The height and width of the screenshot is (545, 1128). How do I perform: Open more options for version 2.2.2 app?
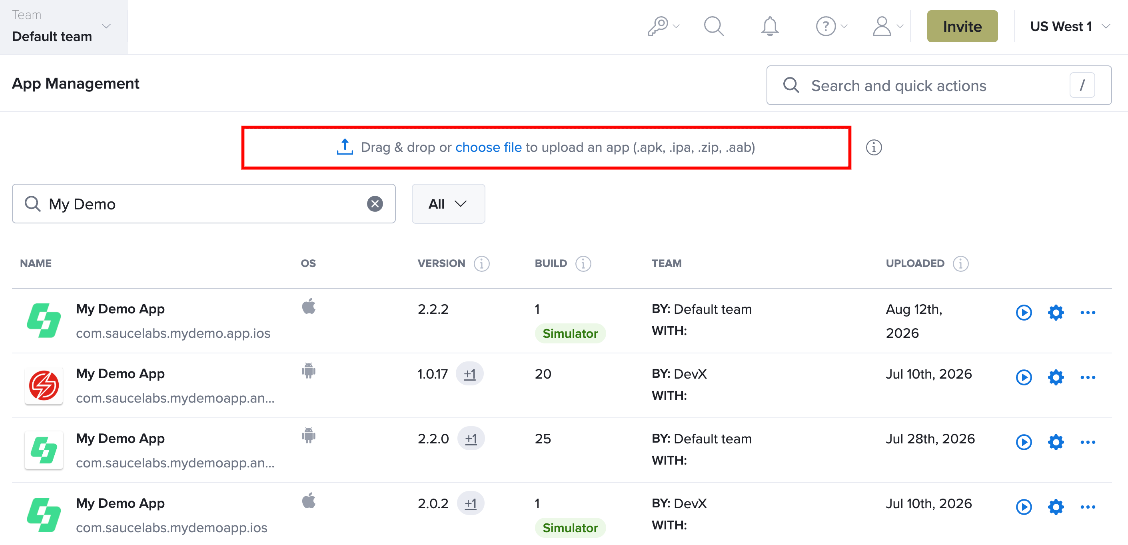[1088, 313]
